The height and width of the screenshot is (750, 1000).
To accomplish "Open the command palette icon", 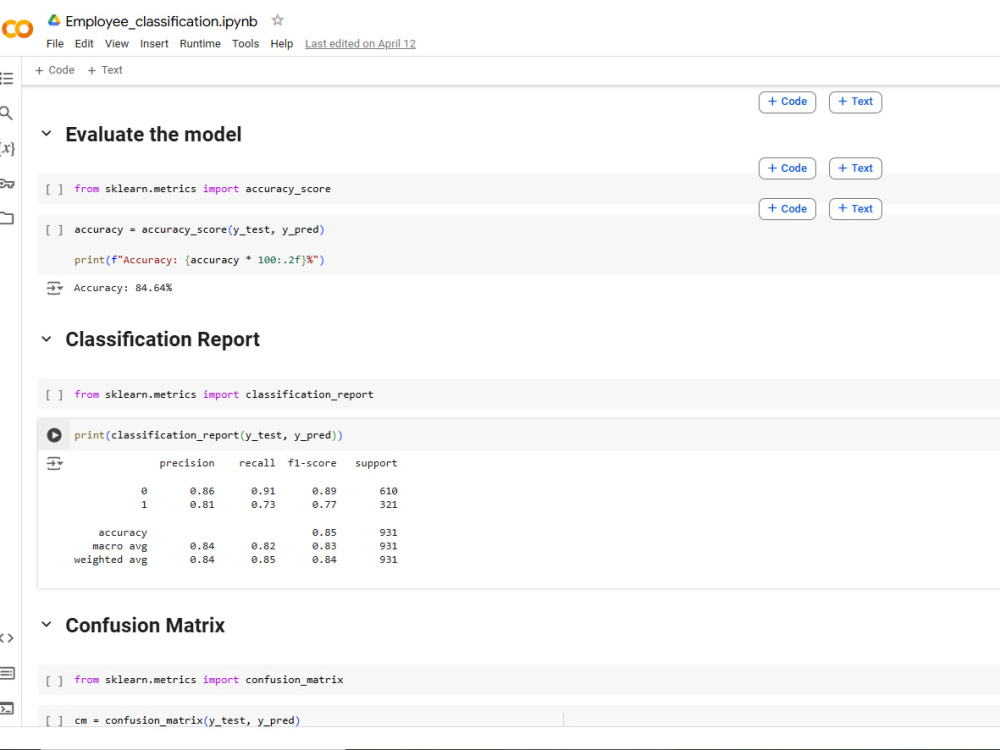I will [6, 673].
